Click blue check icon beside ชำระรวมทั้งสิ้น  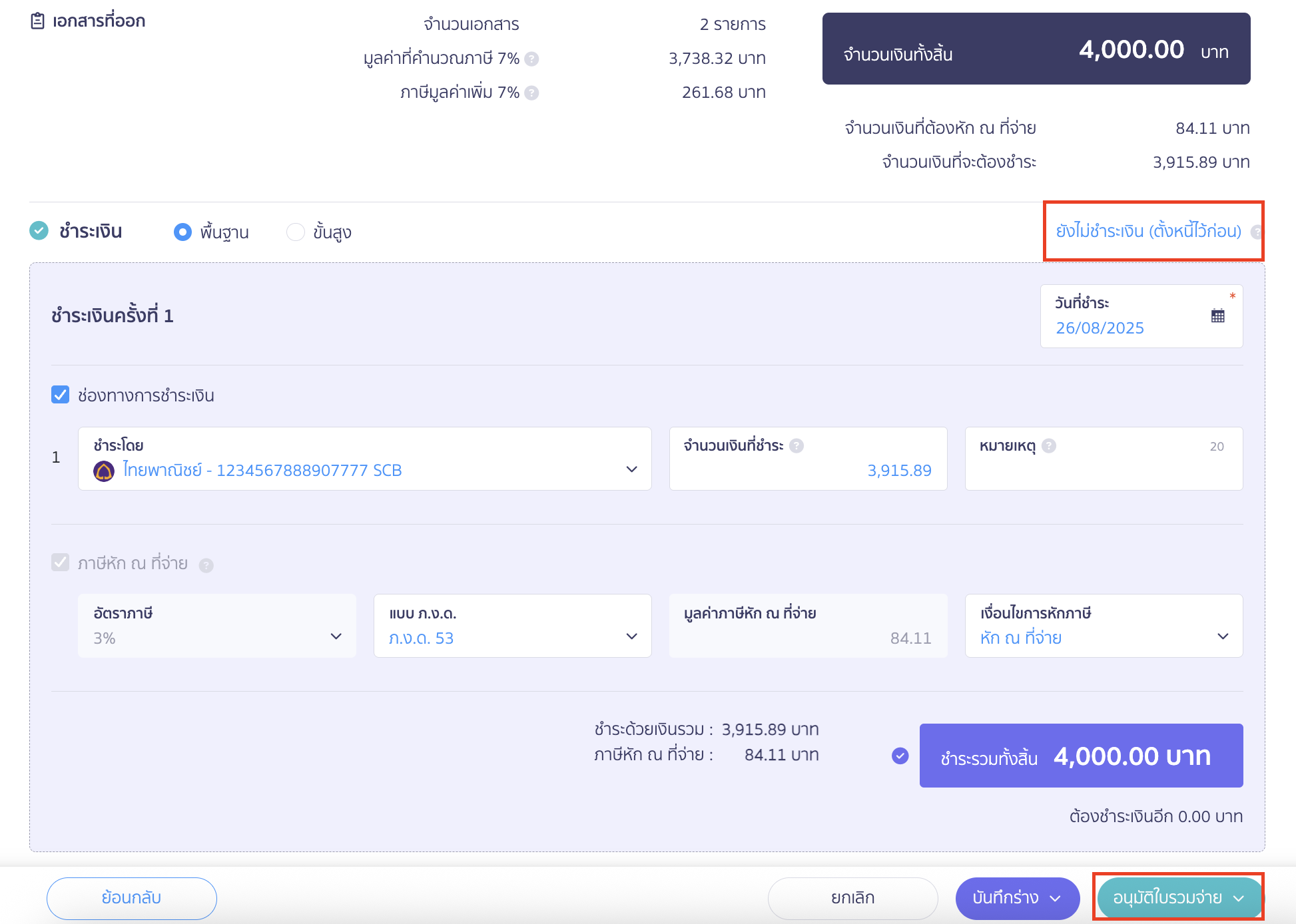pyautogui.click(x=900, y=756)
